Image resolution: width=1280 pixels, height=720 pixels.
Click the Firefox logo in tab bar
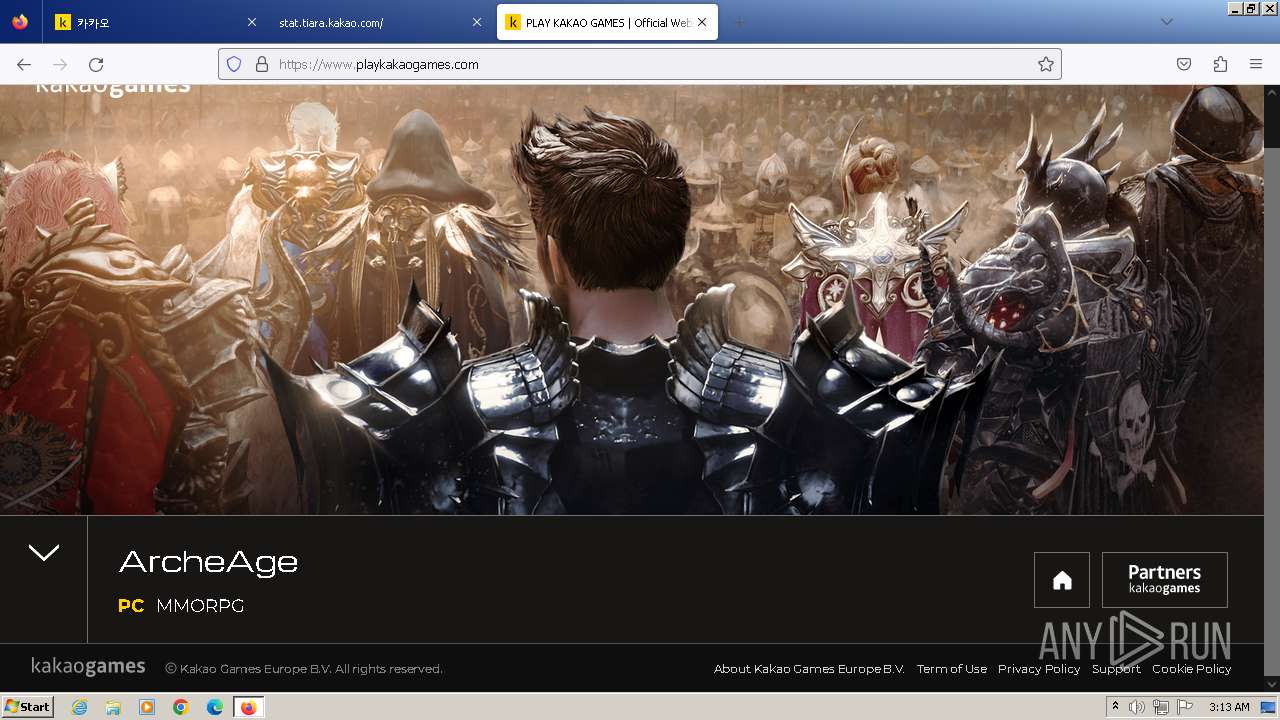(x=20, y=22)
